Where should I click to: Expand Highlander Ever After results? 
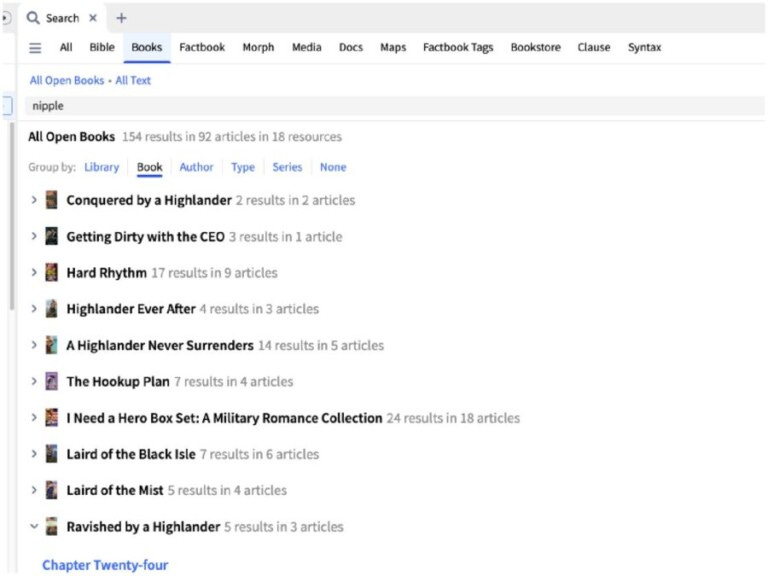click(34, 309)
